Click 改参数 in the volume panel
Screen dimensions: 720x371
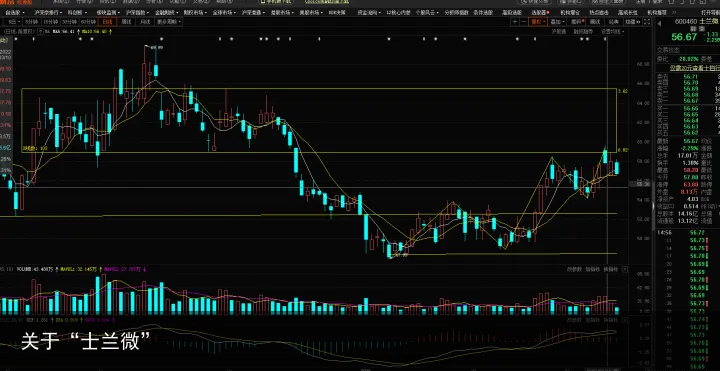pyautogui.click(x=574, y=269)
